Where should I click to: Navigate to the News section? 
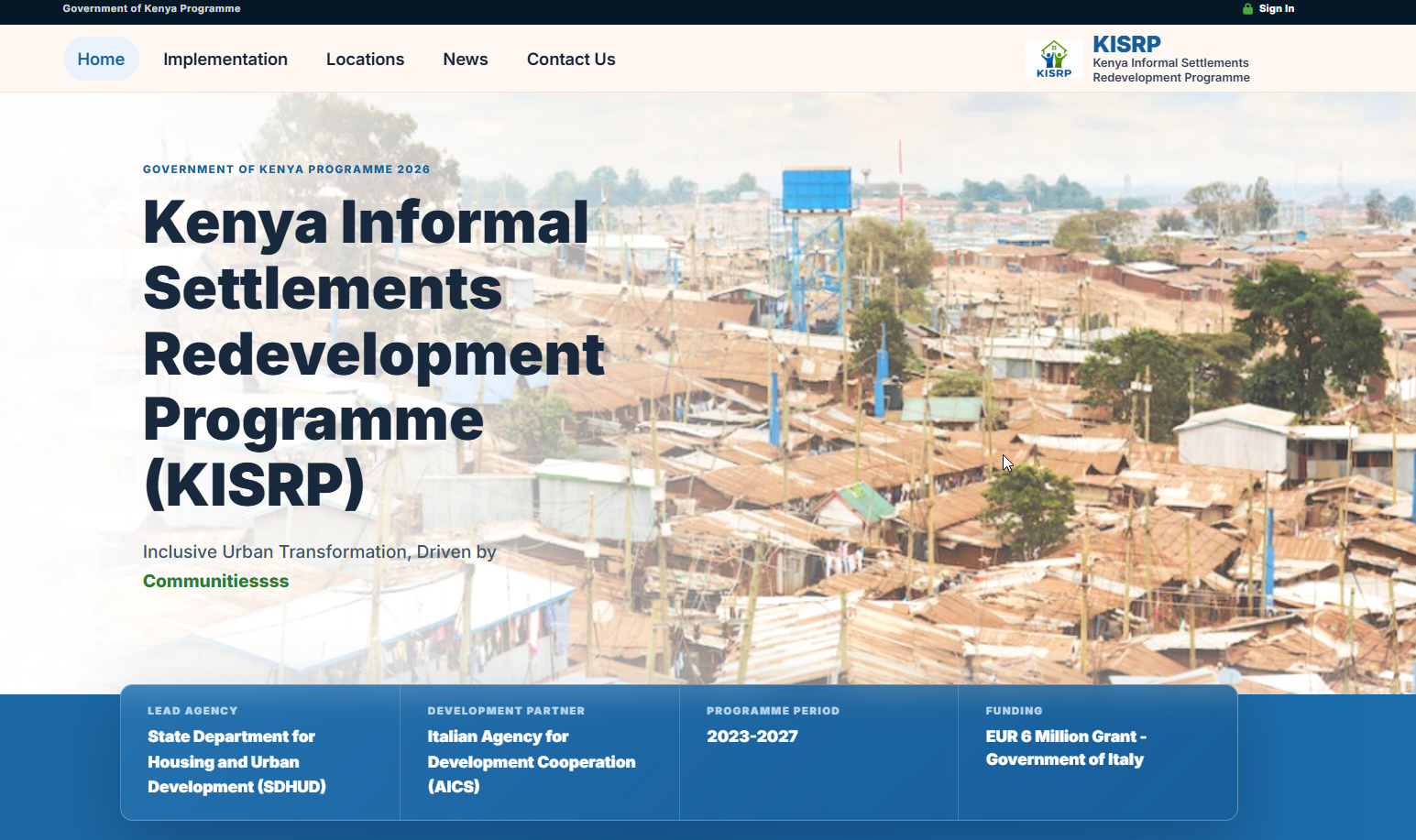466,59
